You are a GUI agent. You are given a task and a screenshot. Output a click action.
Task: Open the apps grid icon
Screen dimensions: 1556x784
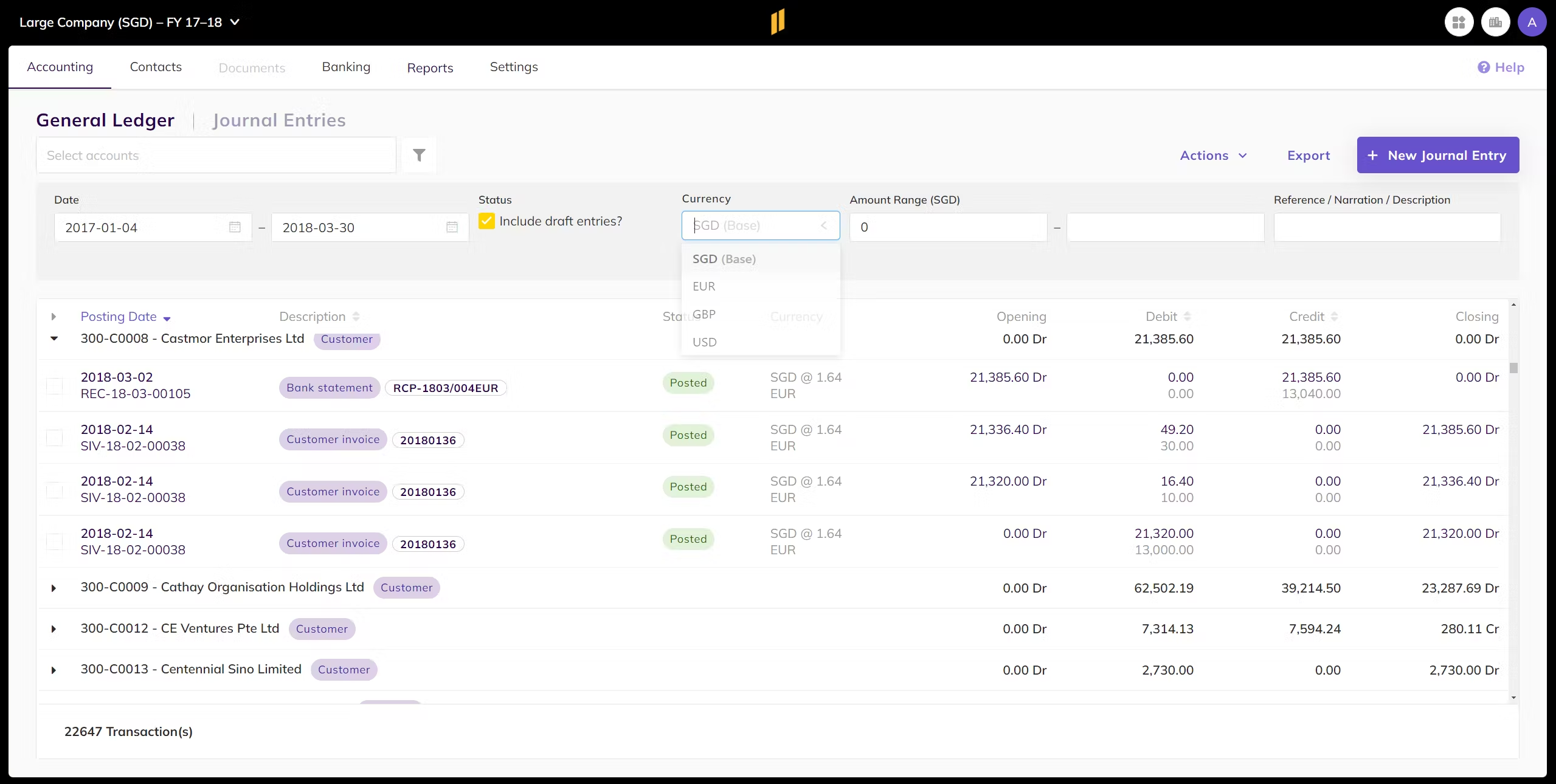1459,22
